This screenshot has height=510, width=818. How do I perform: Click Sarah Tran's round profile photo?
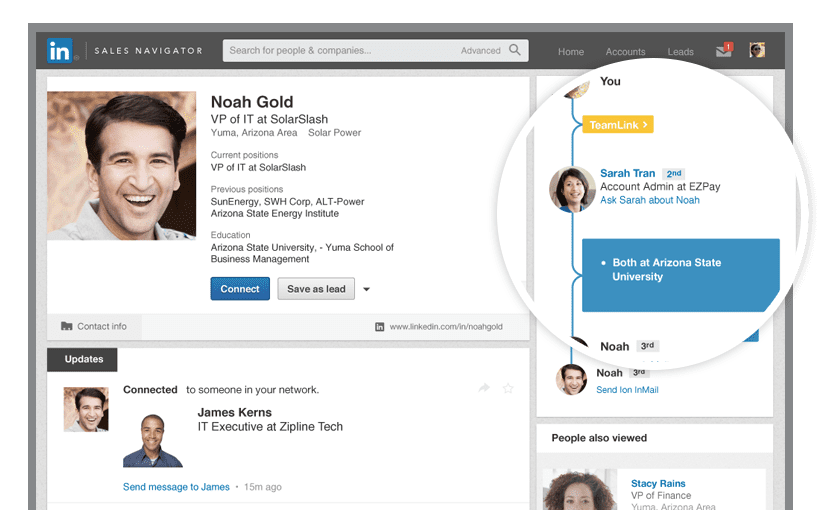[572, 189]
